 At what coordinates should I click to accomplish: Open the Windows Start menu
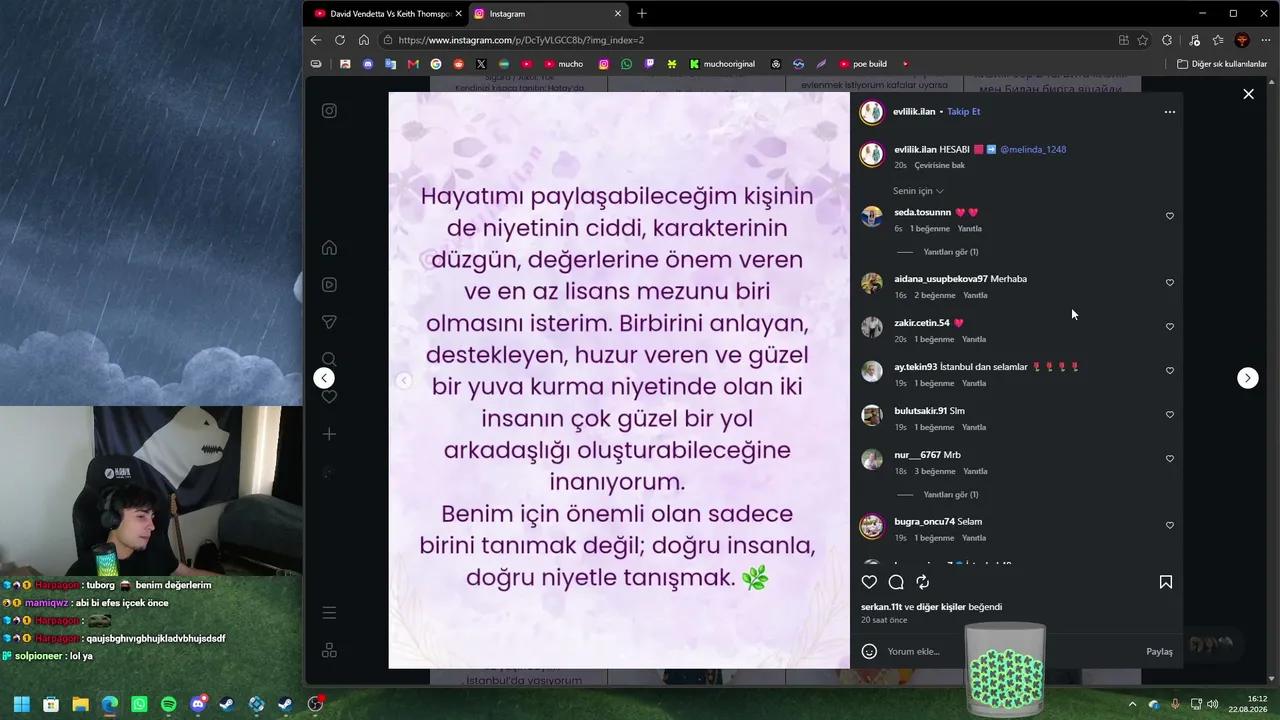pyautogui.click(x=21, y=705)
